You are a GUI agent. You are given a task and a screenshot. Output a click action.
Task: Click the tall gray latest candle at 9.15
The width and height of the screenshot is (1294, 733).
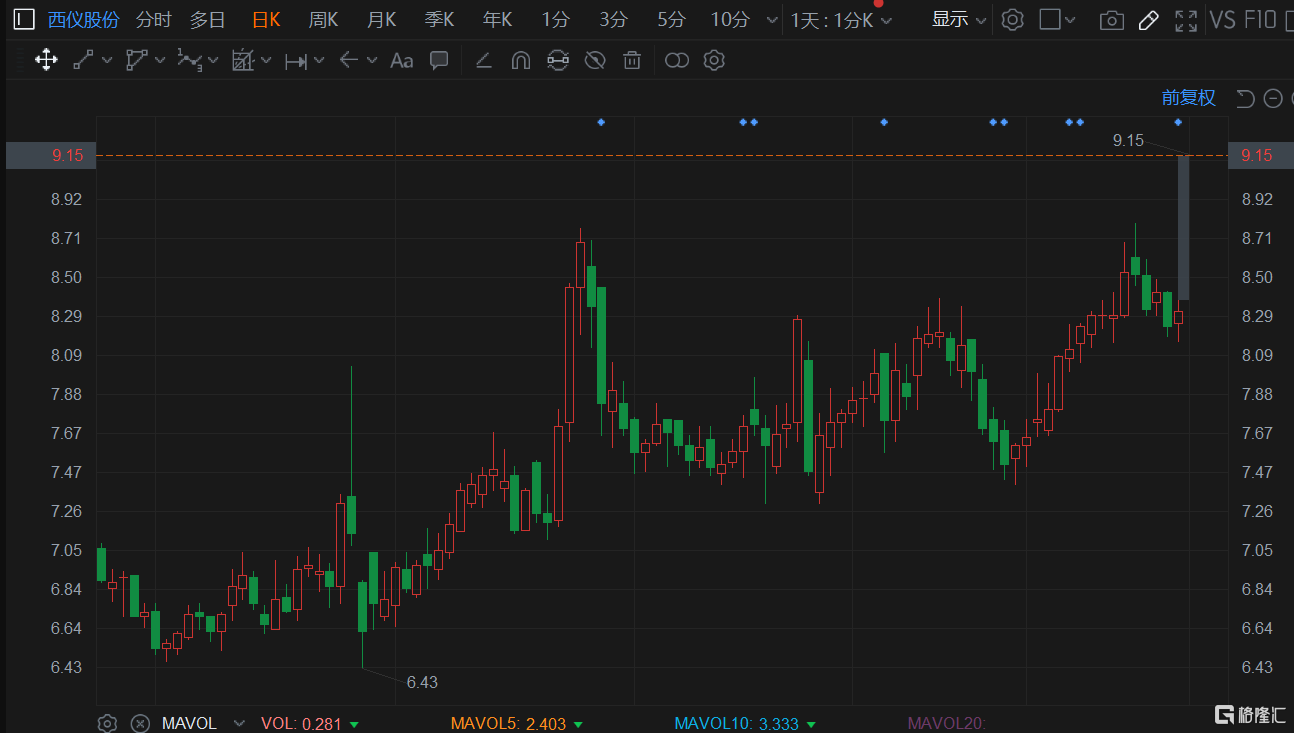click(1183, 228)
